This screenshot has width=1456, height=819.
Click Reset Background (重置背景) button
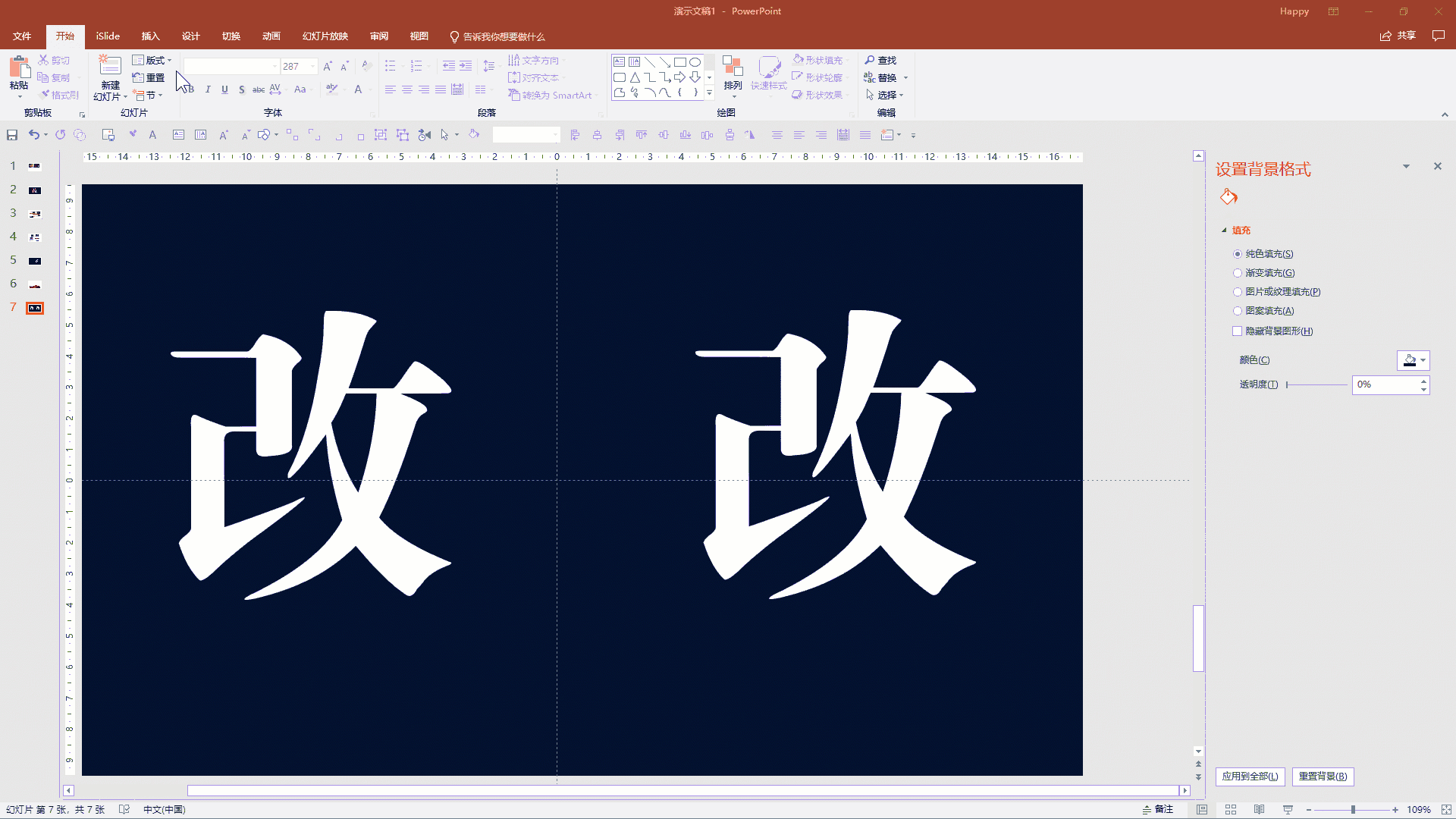(x=1323, y=777)
